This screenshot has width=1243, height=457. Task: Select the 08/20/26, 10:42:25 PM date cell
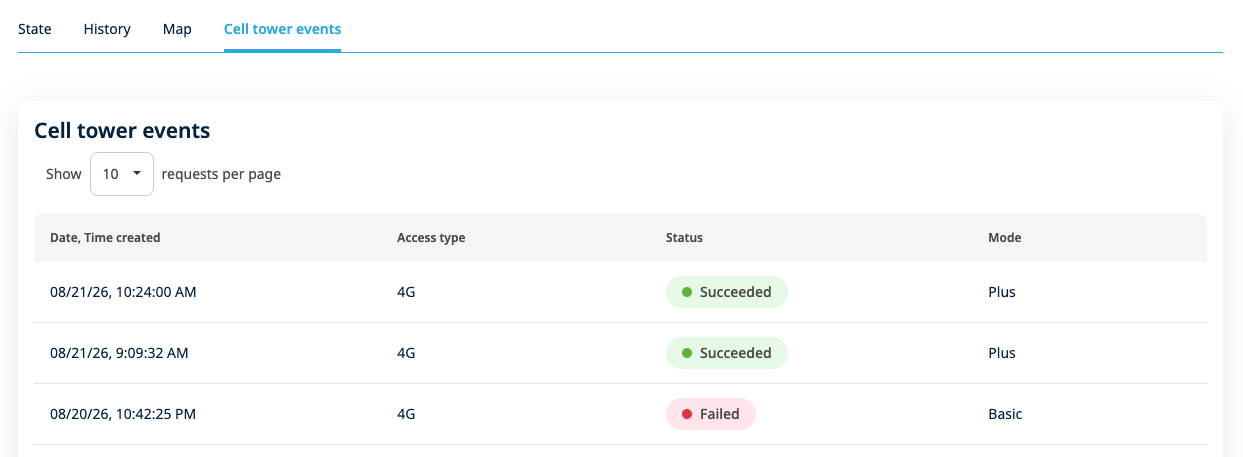coord(121,414)
